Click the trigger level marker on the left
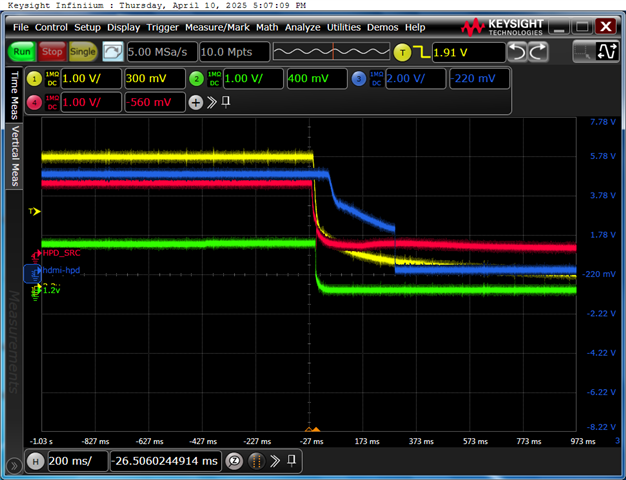This screenshot has height=480, width=626. (34, 211)
